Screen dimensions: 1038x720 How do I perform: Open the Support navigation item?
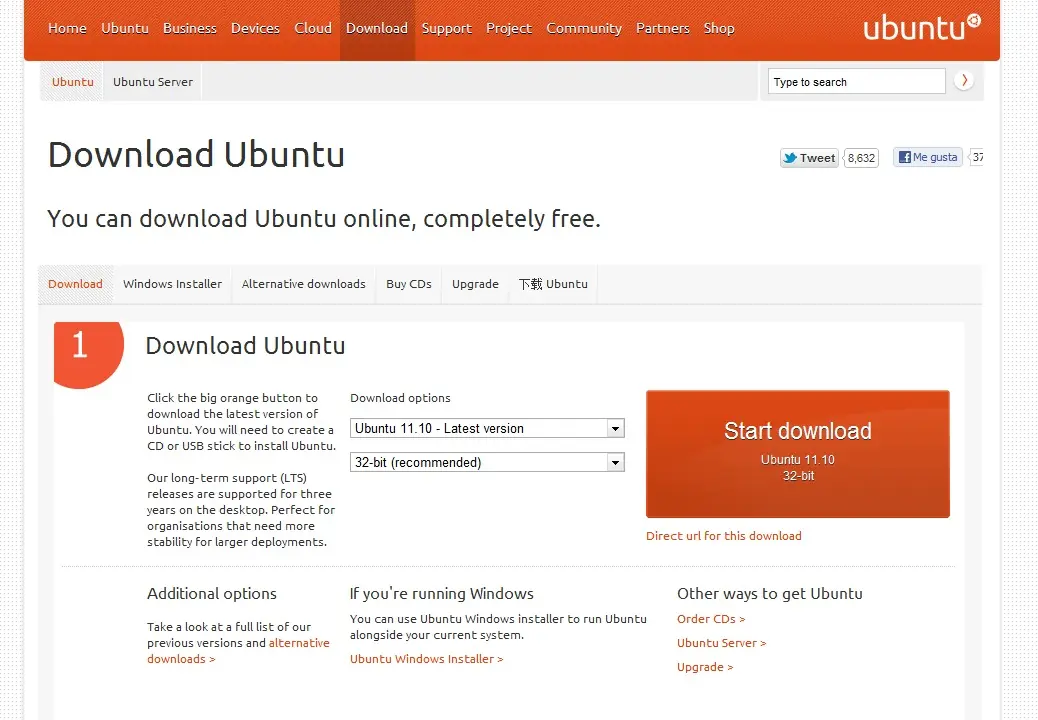click(446, 28)
